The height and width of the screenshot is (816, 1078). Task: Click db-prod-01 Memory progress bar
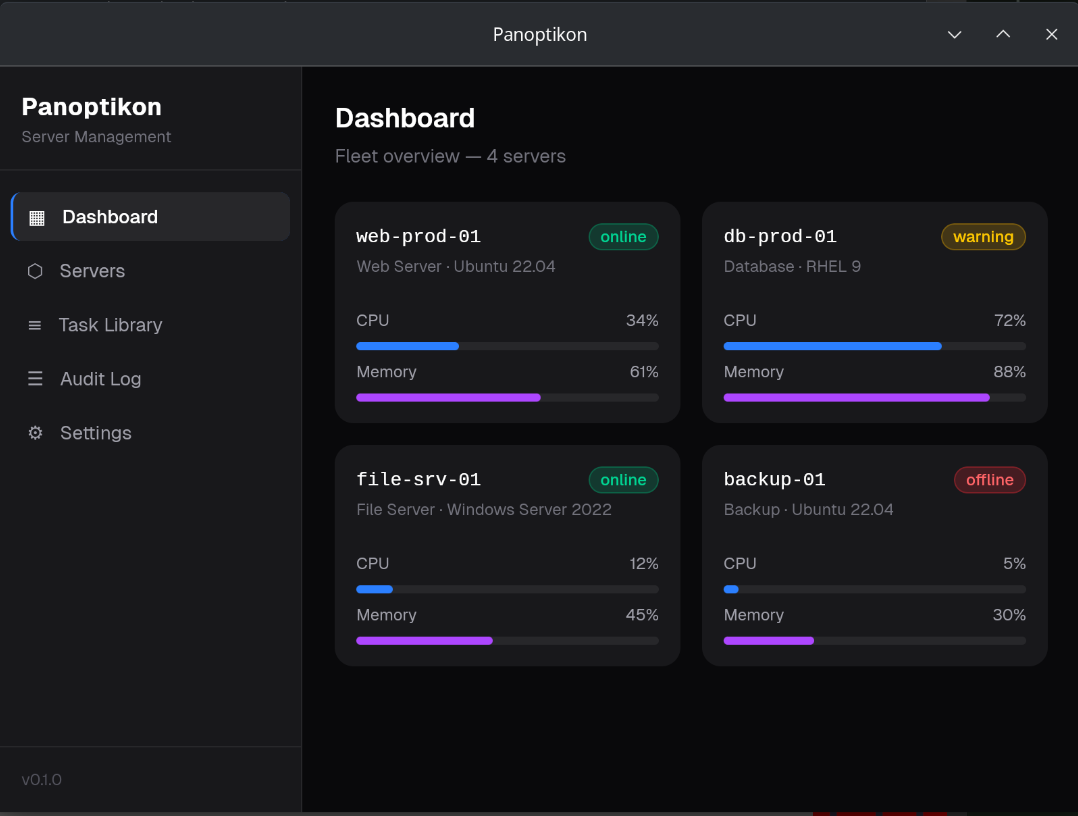point(874,397)
